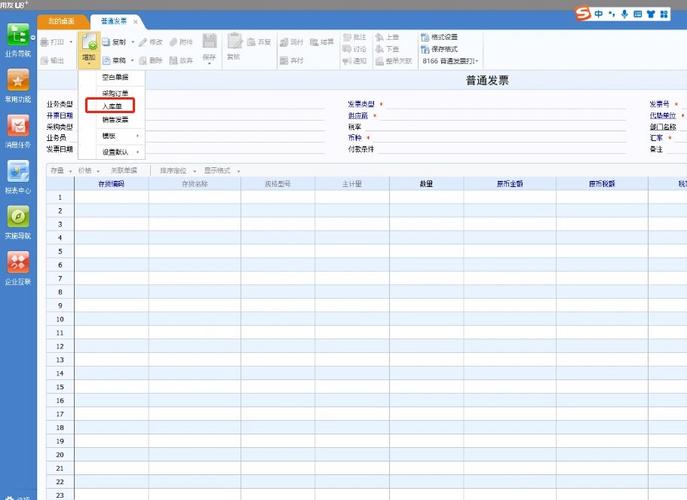Image resolution: width=687 pixels, height=500 pixels.
Task: Click the 复制 (Copy) toolbar button
Action: click(x=115, y=42)
